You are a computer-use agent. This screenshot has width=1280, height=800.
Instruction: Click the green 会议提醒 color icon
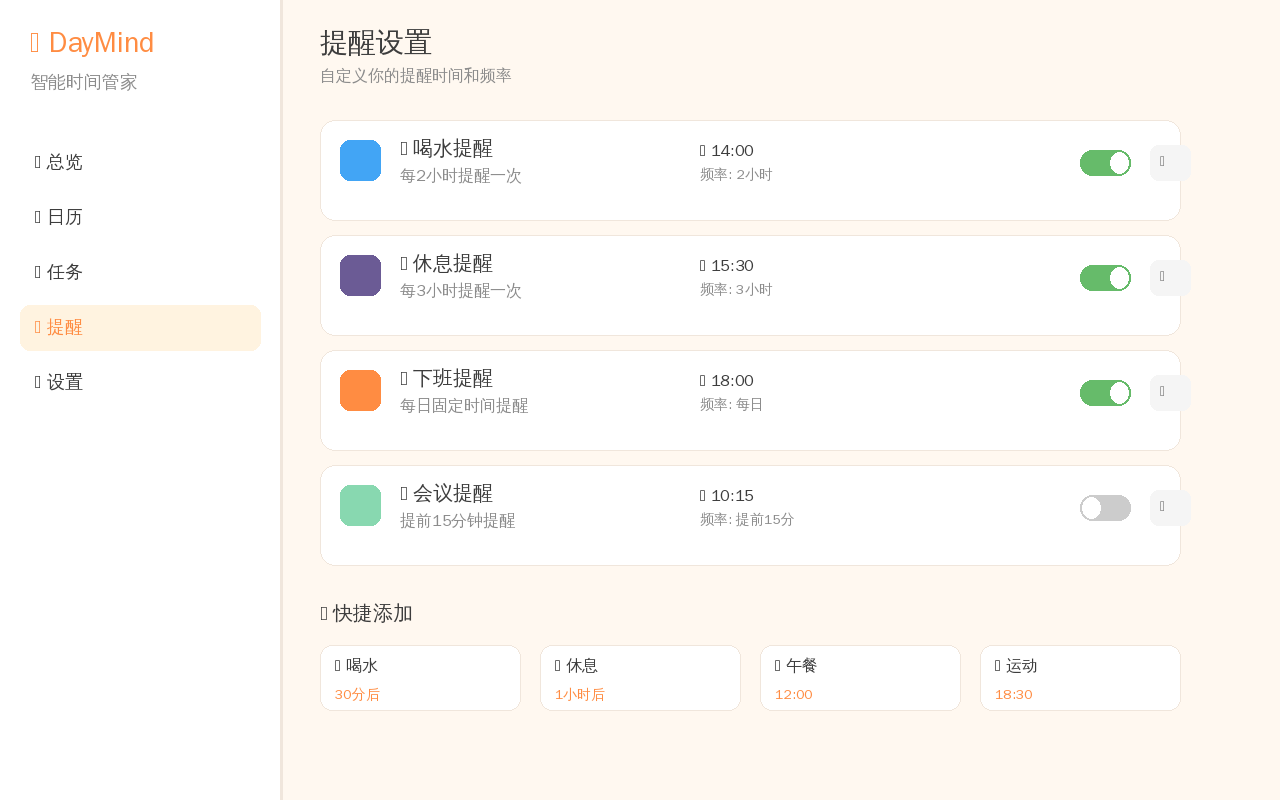[x=360, y=505]
